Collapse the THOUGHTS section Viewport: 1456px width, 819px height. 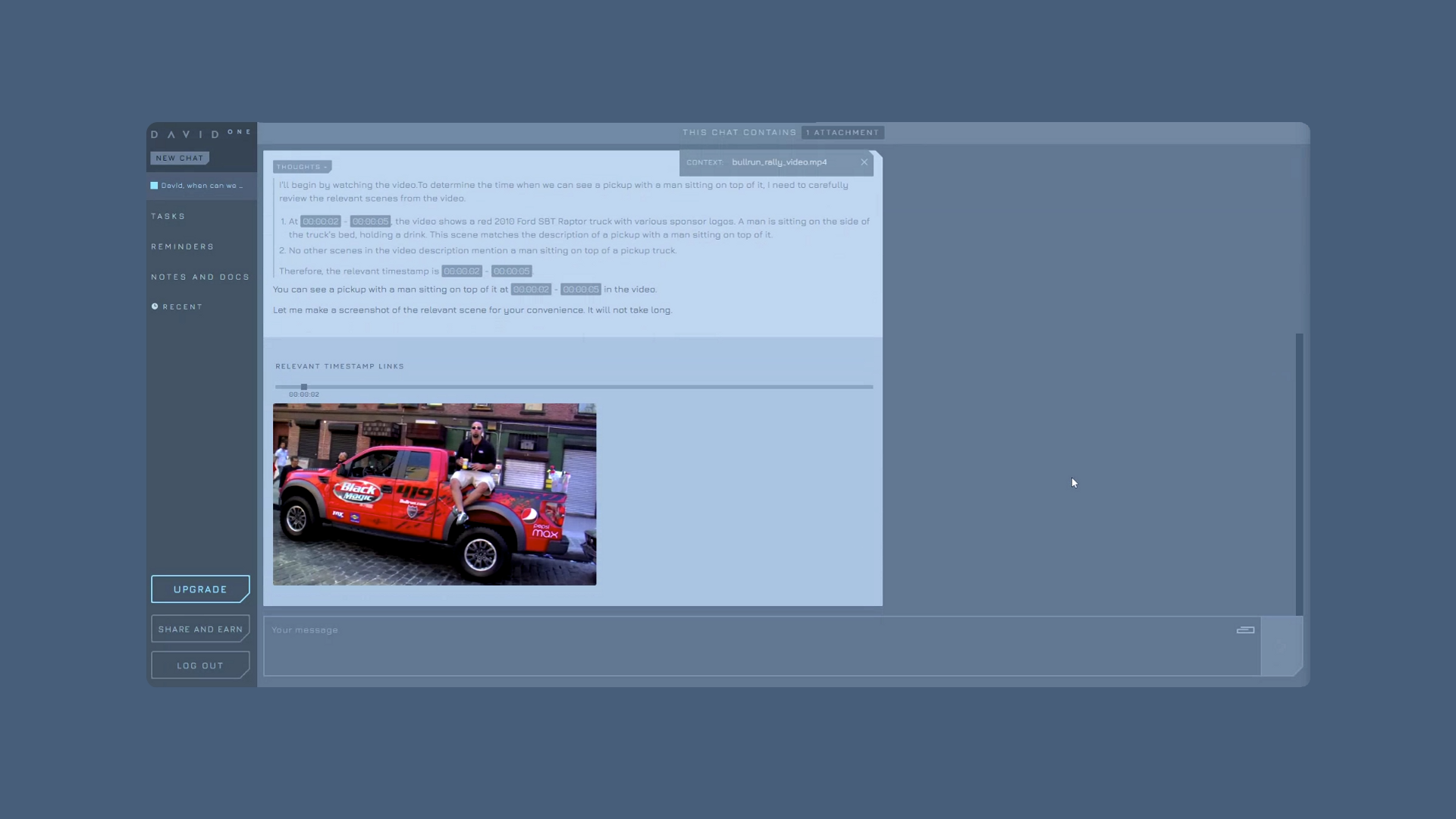coord(301,166)
